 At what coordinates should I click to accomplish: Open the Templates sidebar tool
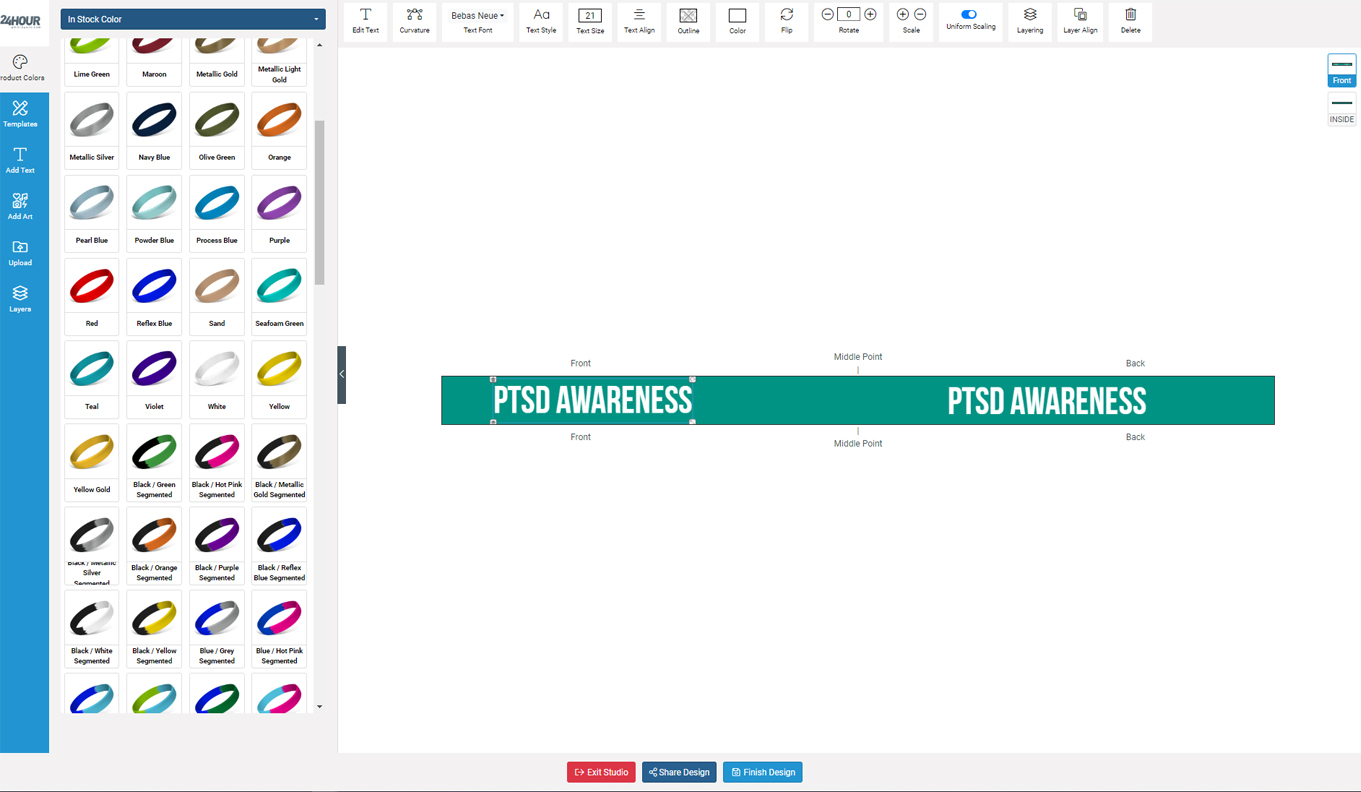click(x=20, y=114)
